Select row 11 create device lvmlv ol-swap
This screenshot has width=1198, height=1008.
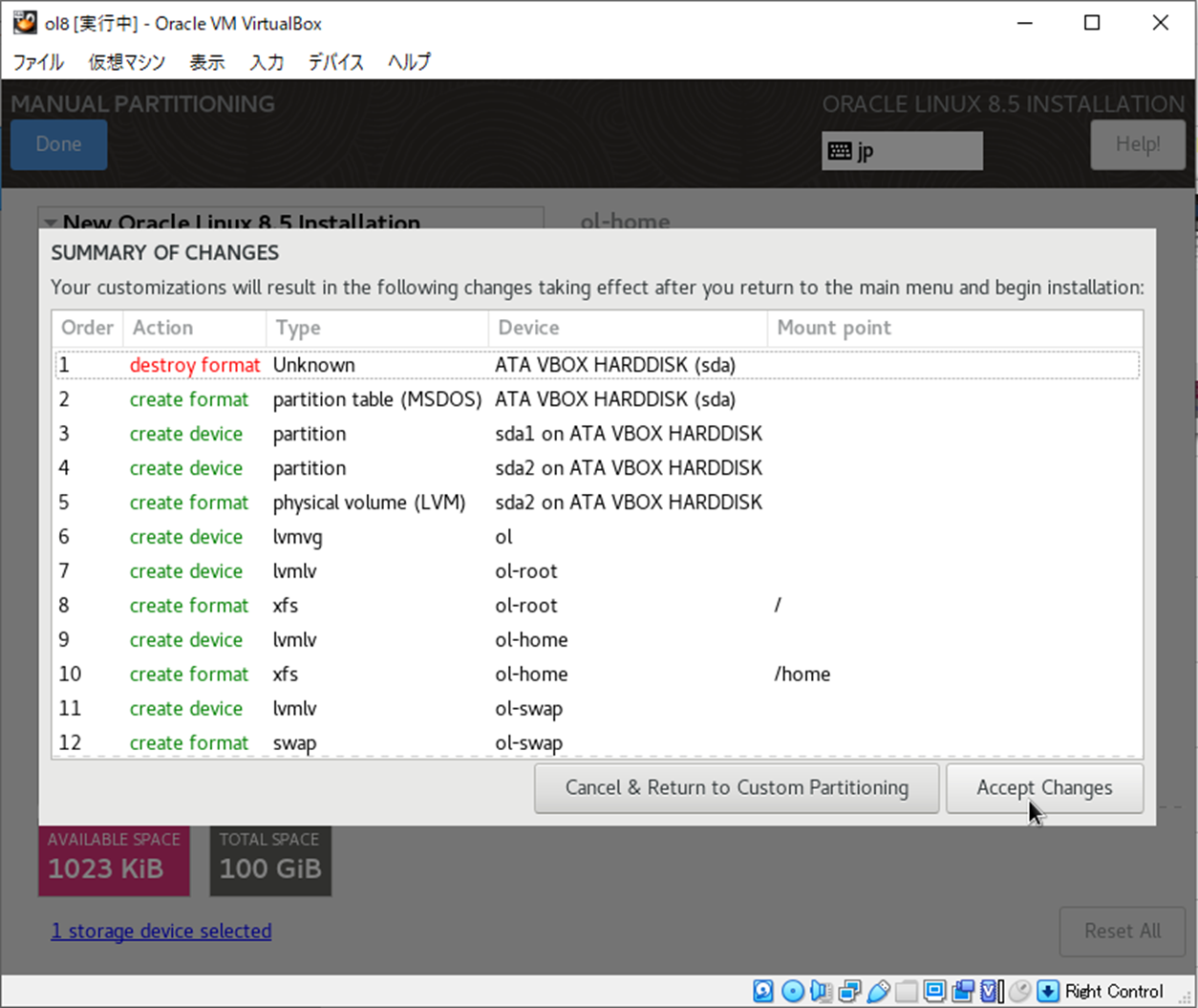pyautogui.click(x=597, y=709)
